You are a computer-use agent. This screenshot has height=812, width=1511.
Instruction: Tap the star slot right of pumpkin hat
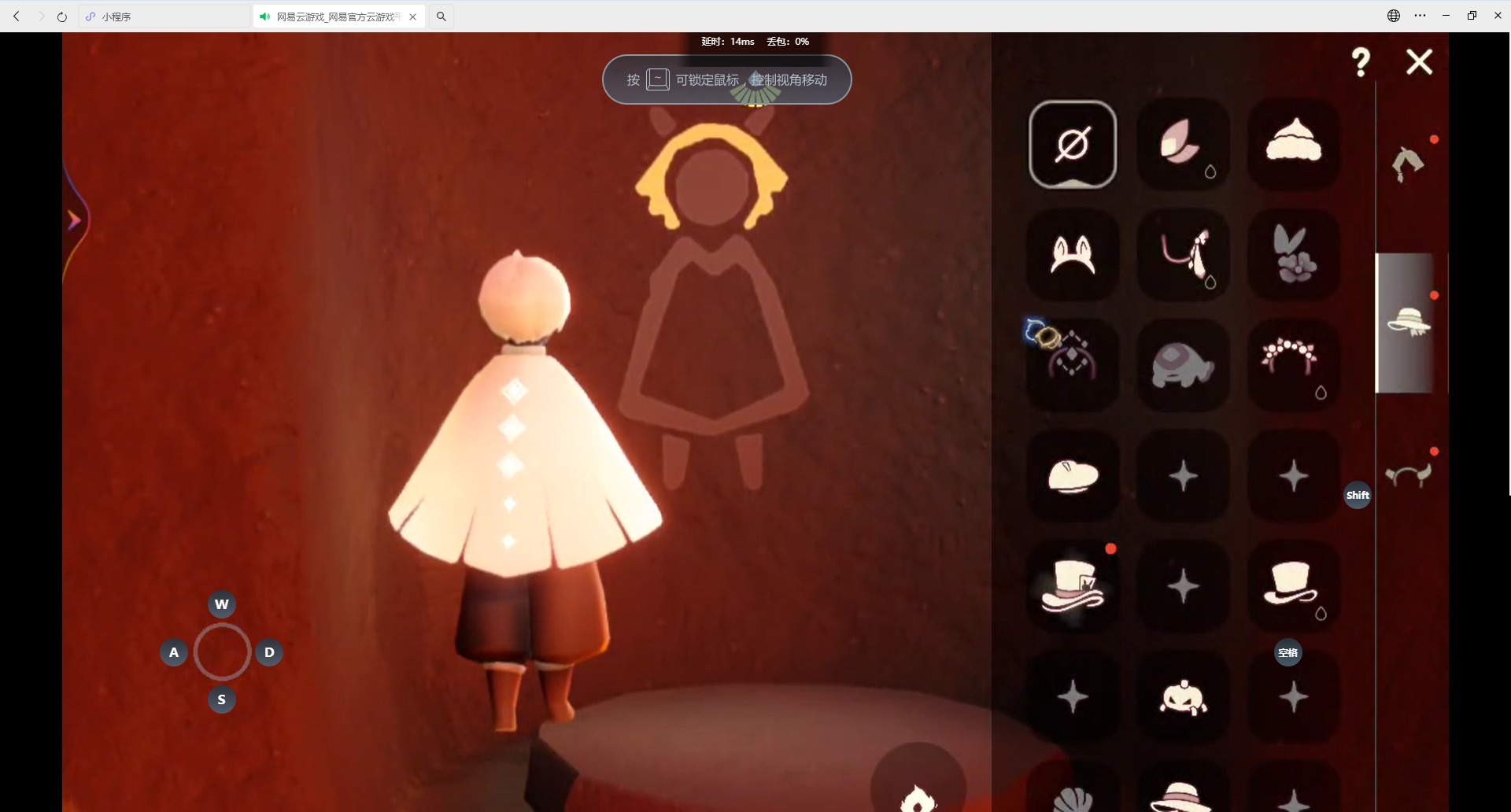click(1293, 697)
